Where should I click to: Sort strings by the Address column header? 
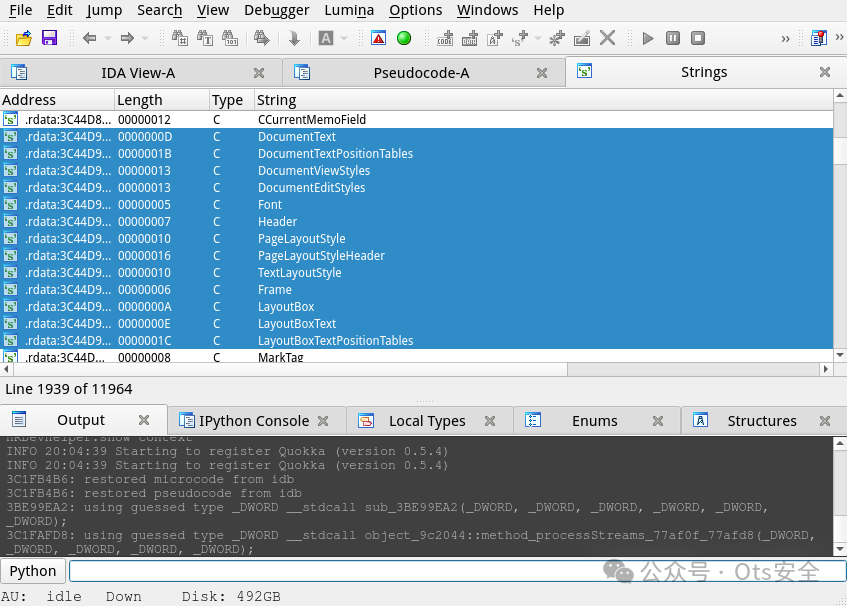(57, 100)
